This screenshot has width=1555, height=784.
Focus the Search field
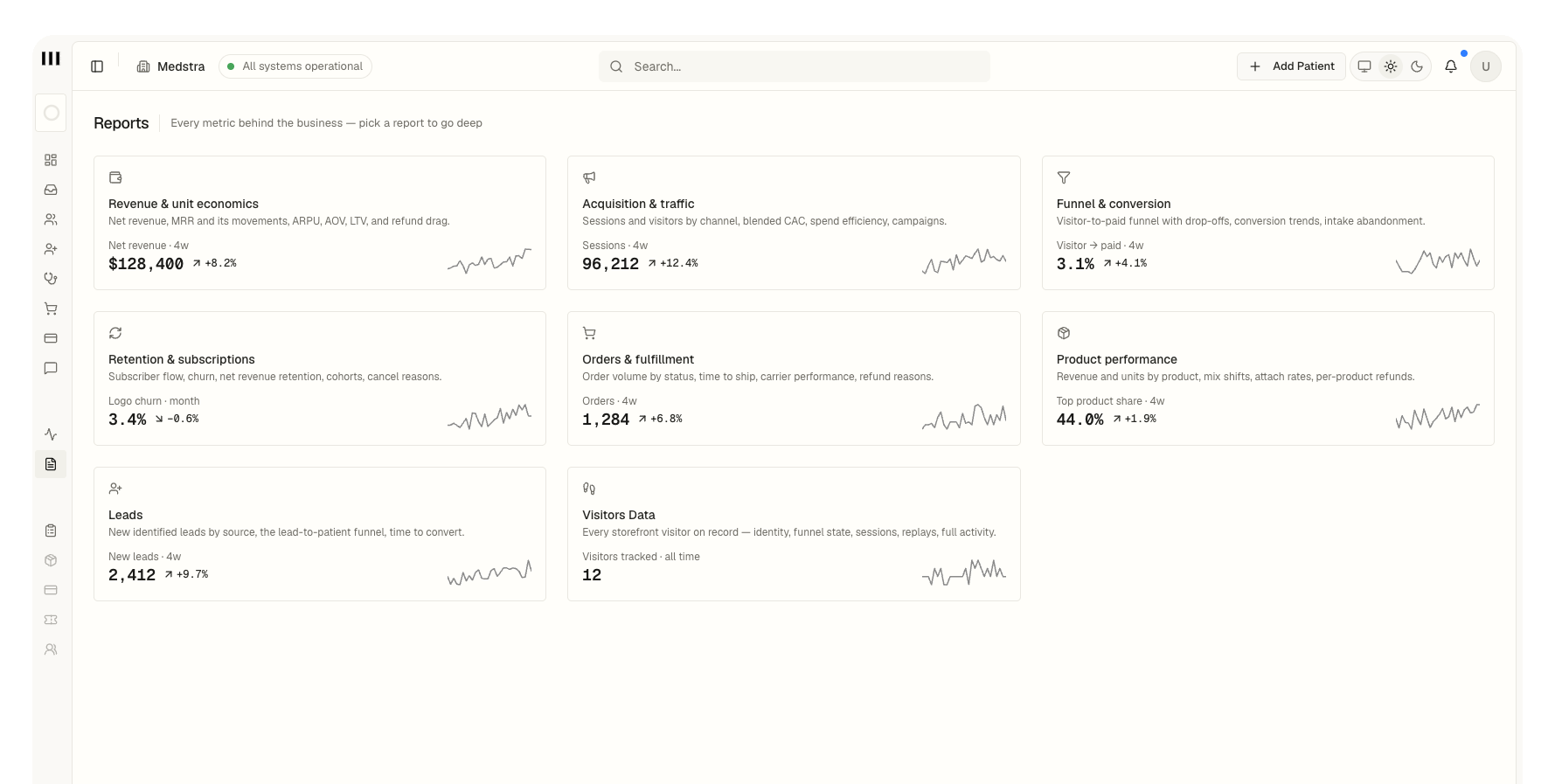795,66
